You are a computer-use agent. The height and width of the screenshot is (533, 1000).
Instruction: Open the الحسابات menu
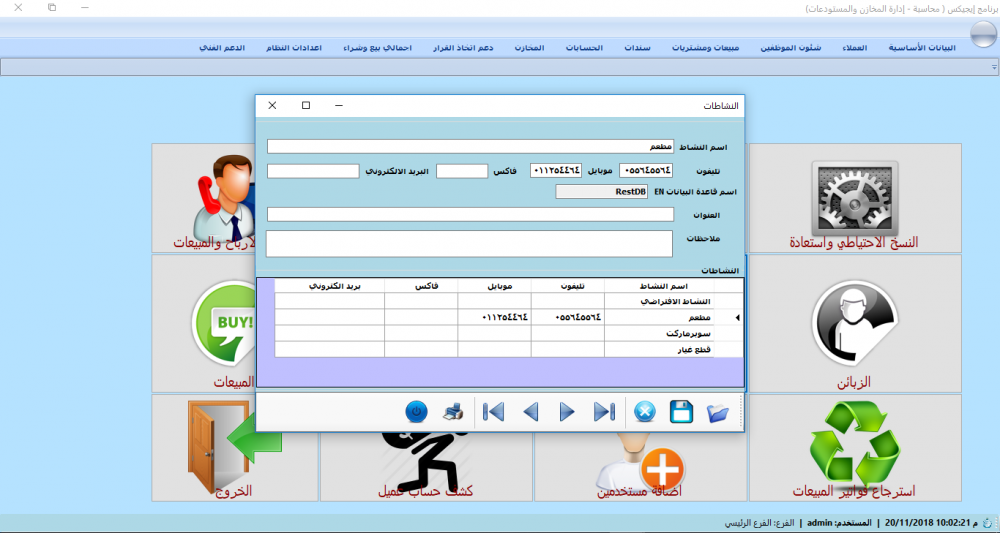click(x=584, y=48)
